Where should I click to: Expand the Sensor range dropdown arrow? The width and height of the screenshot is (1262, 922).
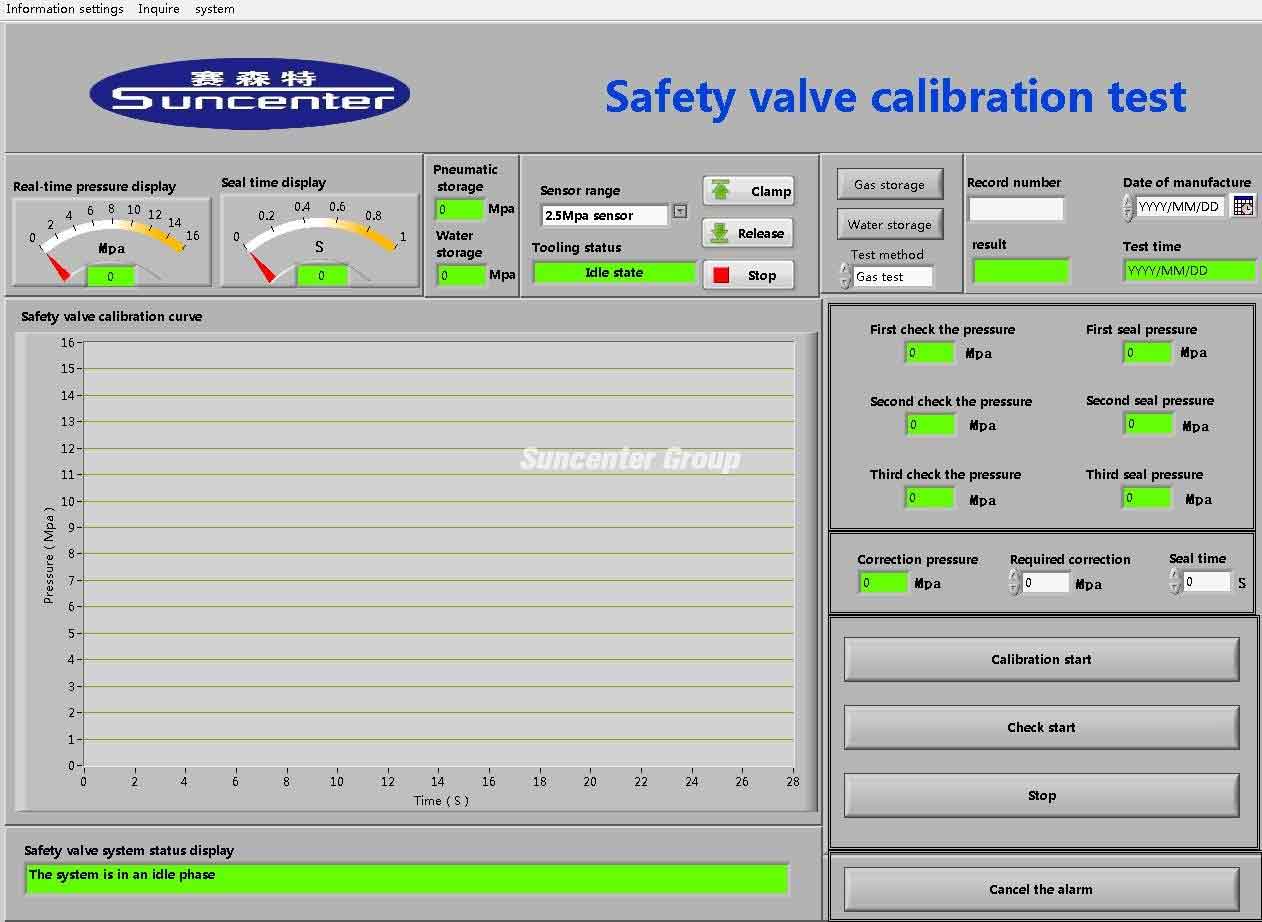(x=680, y=211)
